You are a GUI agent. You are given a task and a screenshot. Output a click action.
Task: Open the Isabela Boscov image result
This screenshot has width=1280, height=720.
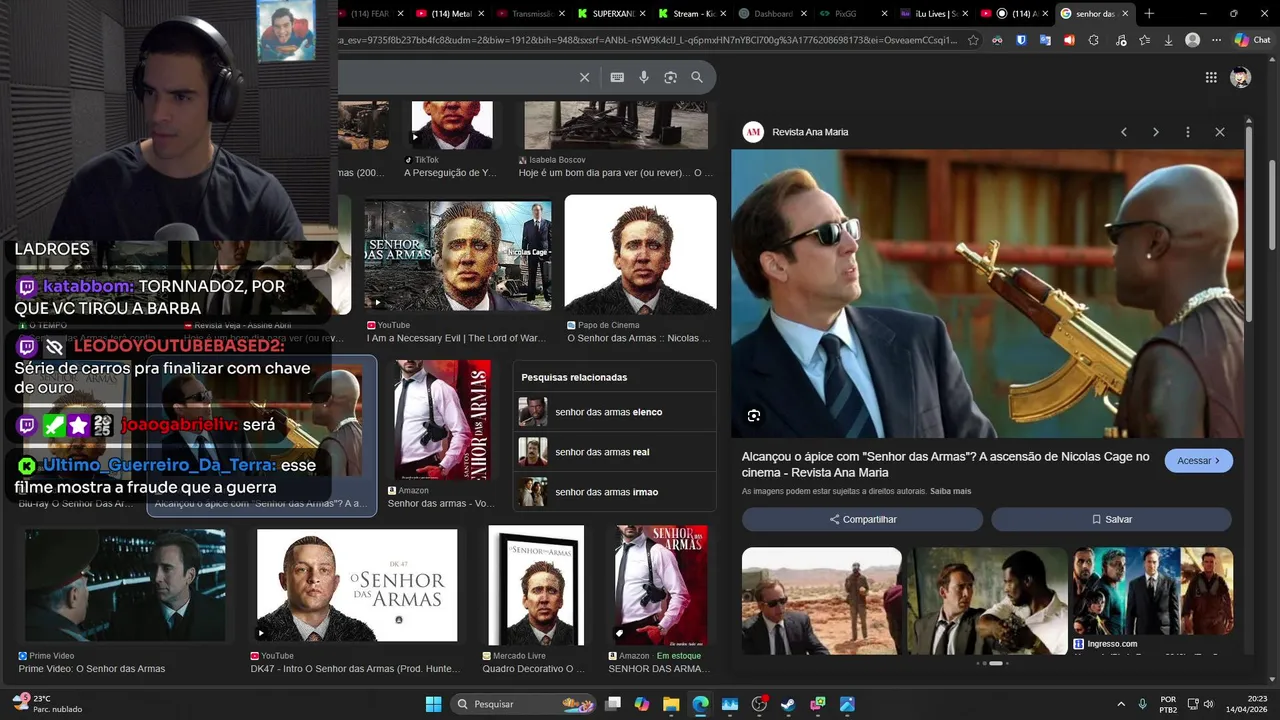616,125
